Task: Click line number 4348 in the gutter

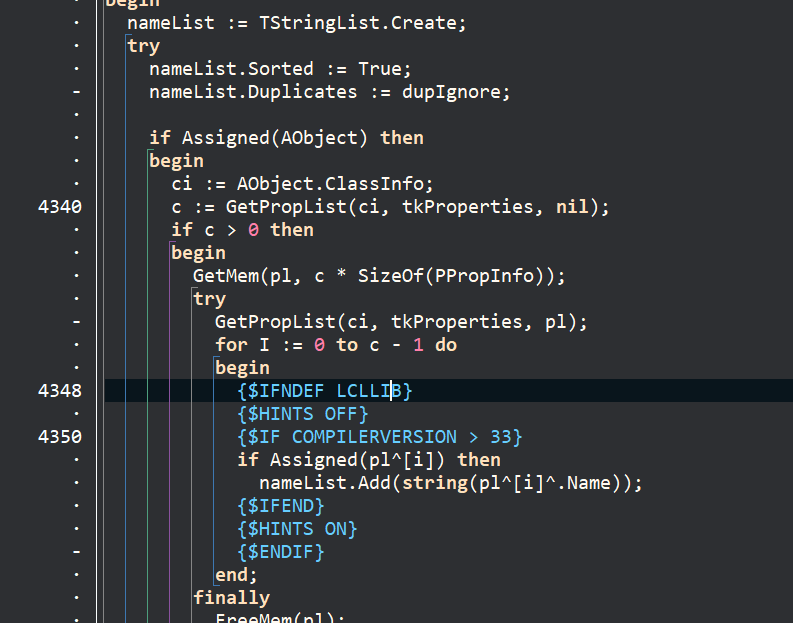Action: [x=60, y=391]
